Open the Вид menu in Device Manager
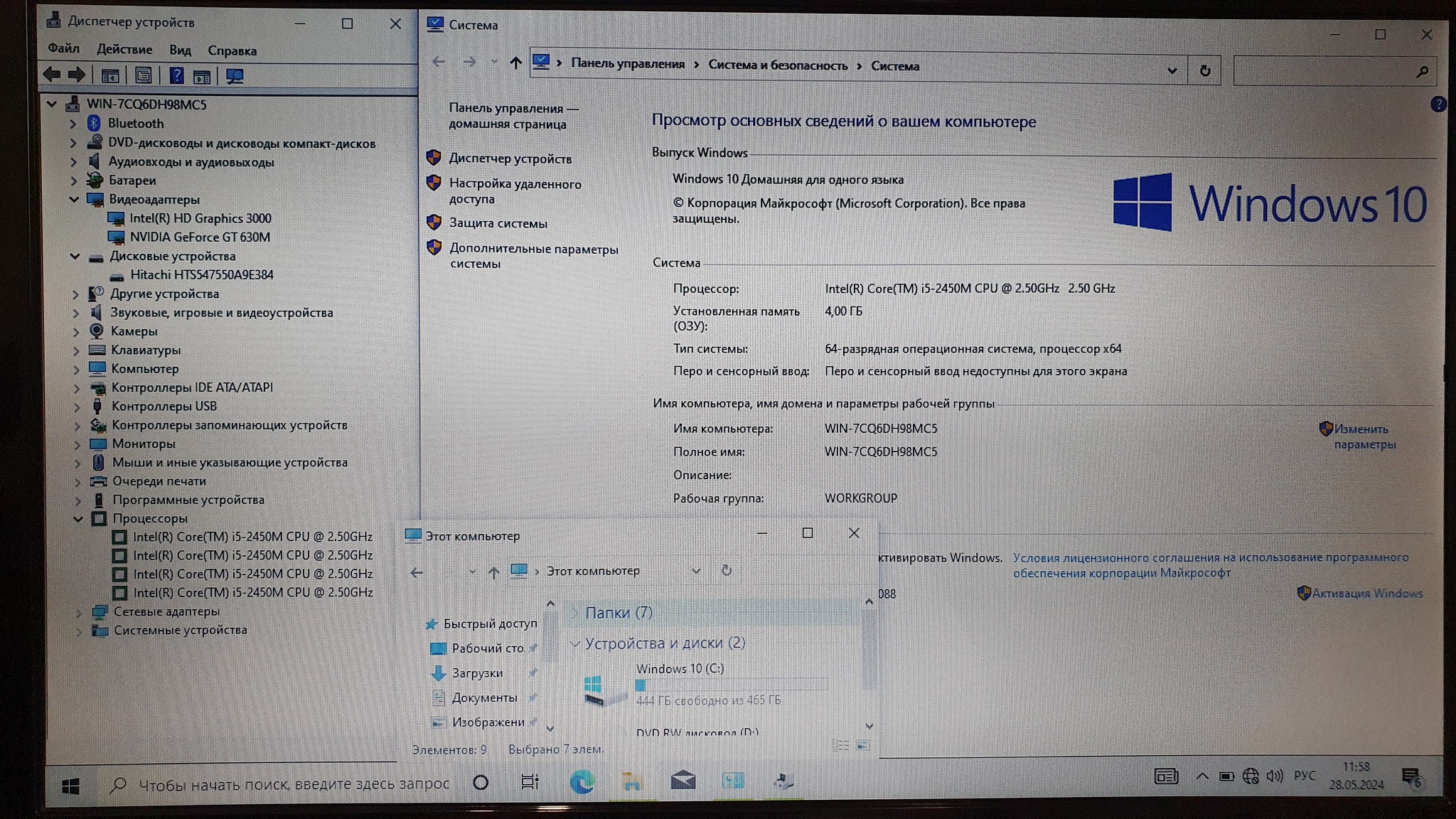 [x=180, y=50]
